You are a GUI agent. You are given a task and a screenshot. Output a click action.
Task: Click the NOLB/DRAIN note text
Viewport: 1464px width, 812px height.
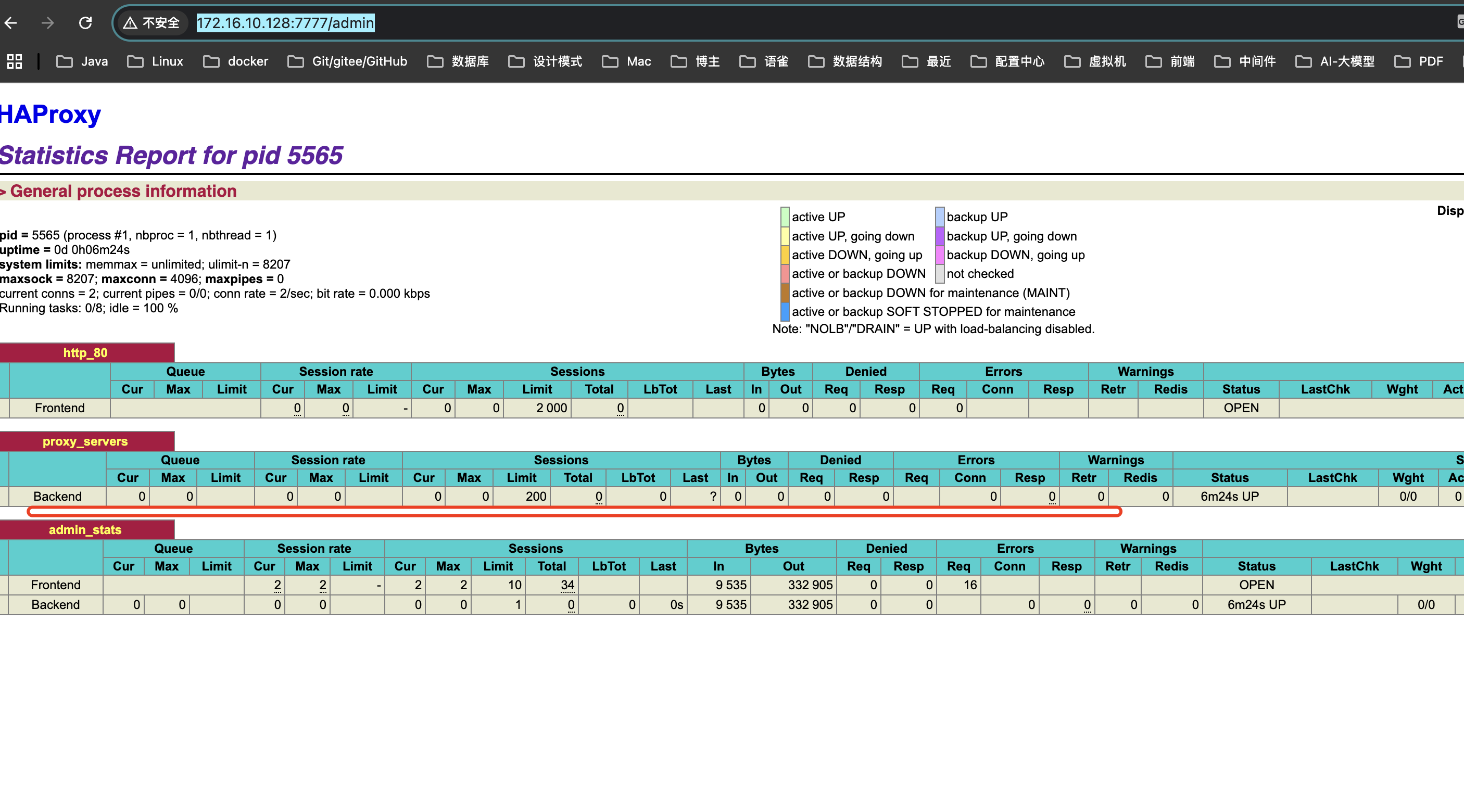point(933,329)
